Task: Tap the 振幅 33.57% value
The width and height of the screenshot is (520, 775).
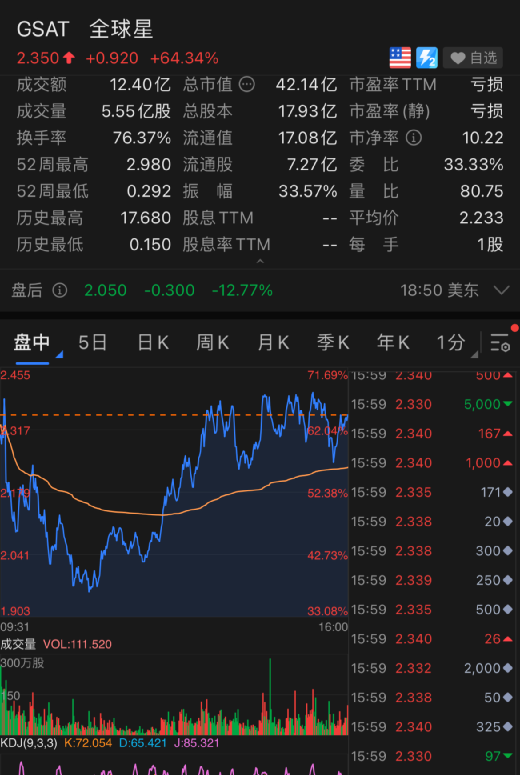Action: click(x=307, y=191)
